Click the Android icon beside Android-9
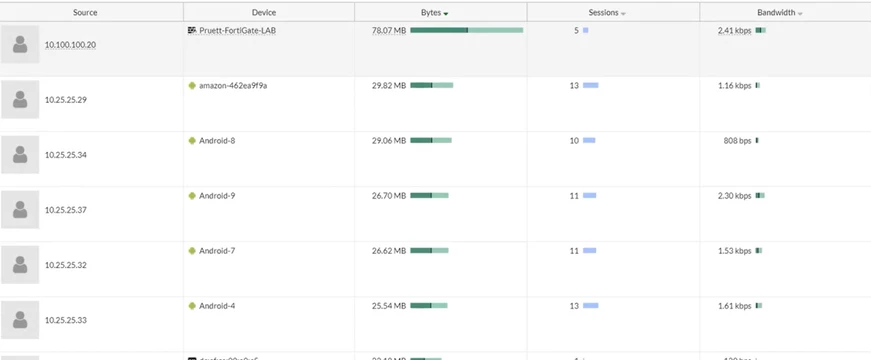 pos(192,196)
